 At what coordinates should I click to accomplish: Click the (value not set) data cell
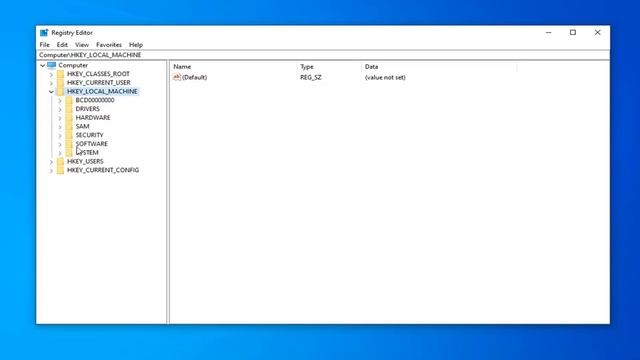pyautogui.click(x=385, y=77)
